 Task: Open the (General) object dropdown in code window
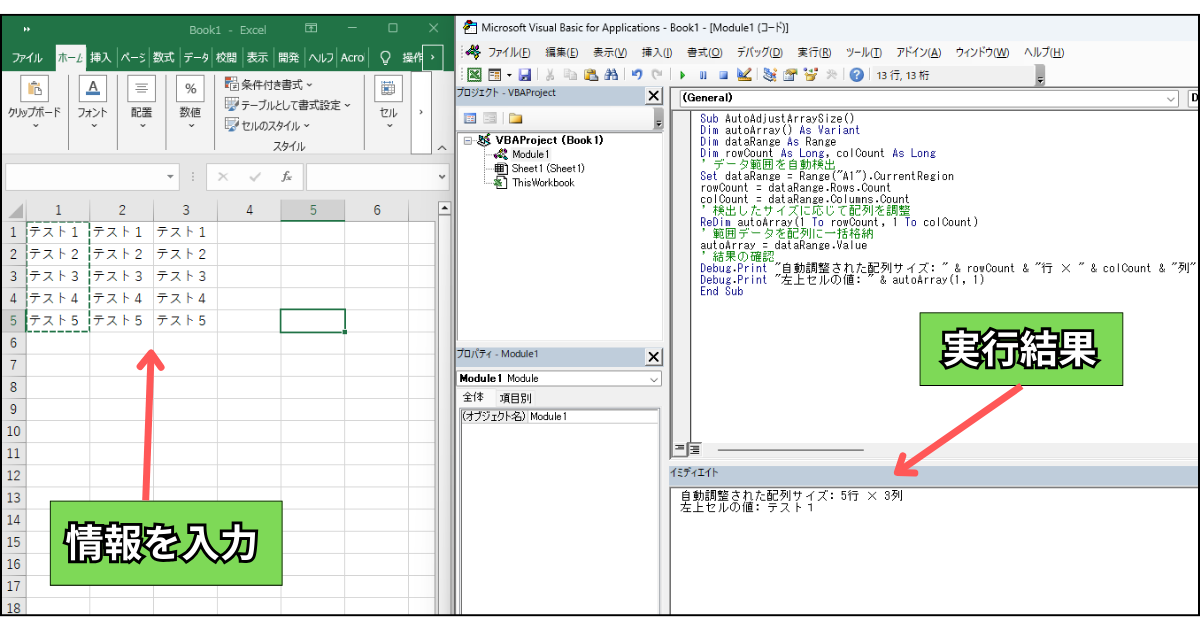point(1171,98)
